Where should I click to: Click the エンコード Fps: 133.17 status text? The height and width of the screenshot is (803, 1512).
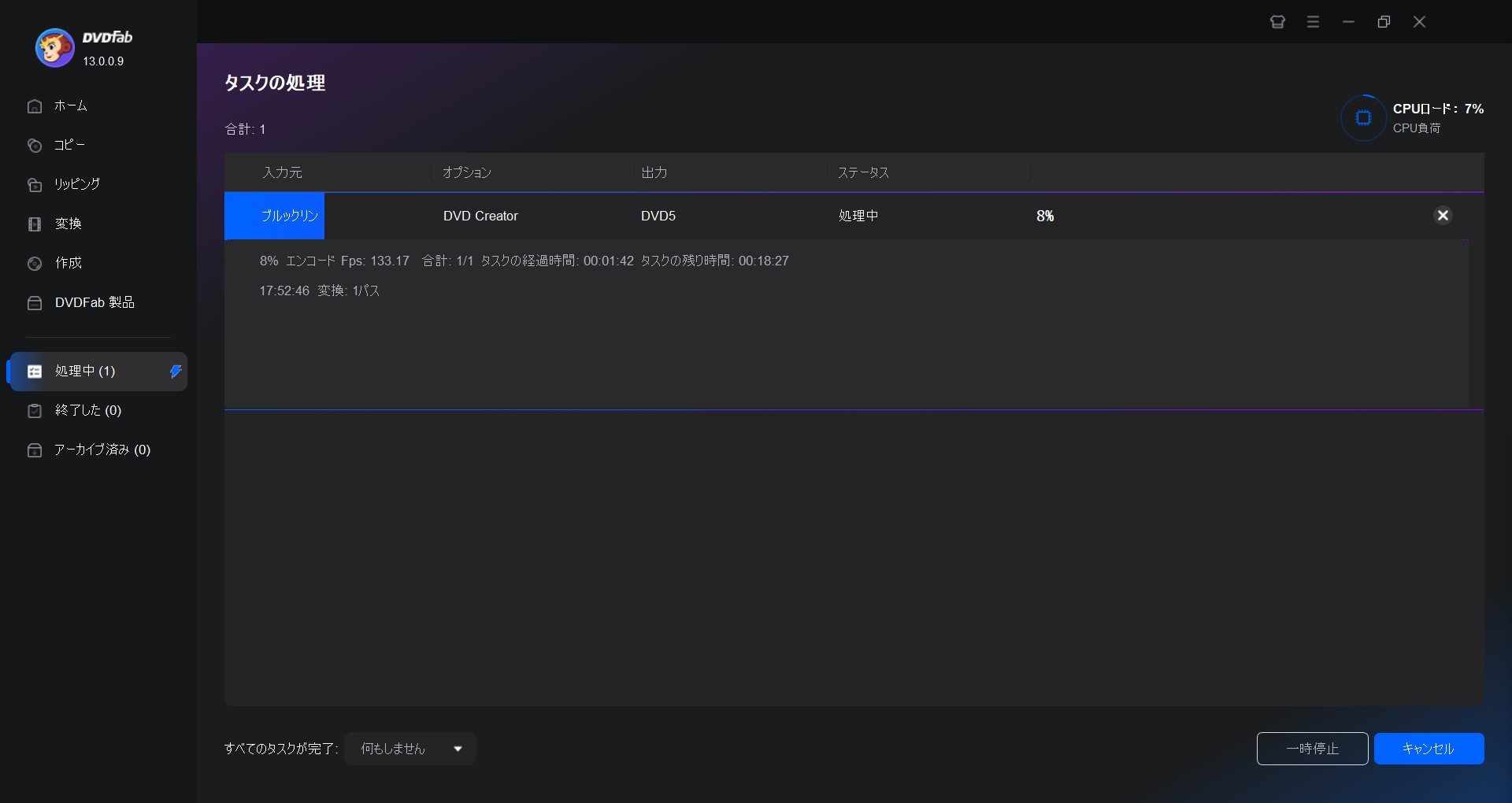[347, 261]
